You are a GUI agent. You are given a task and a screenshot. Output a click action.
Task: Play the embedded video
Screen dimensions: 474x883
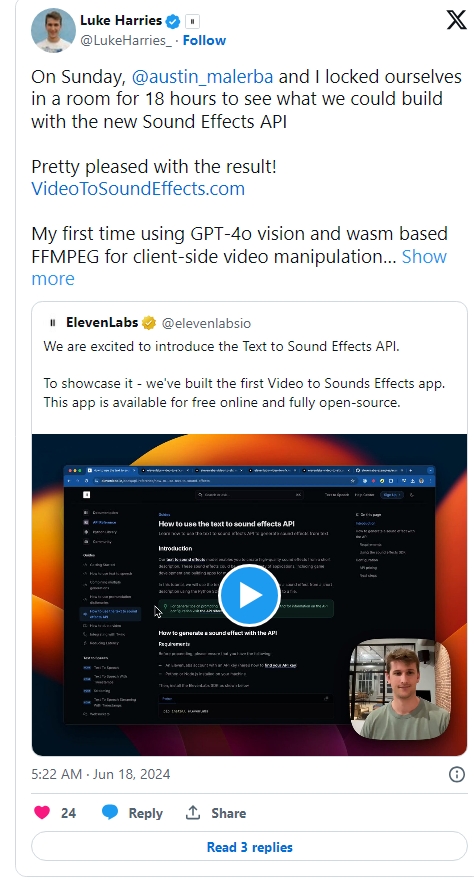249,595
